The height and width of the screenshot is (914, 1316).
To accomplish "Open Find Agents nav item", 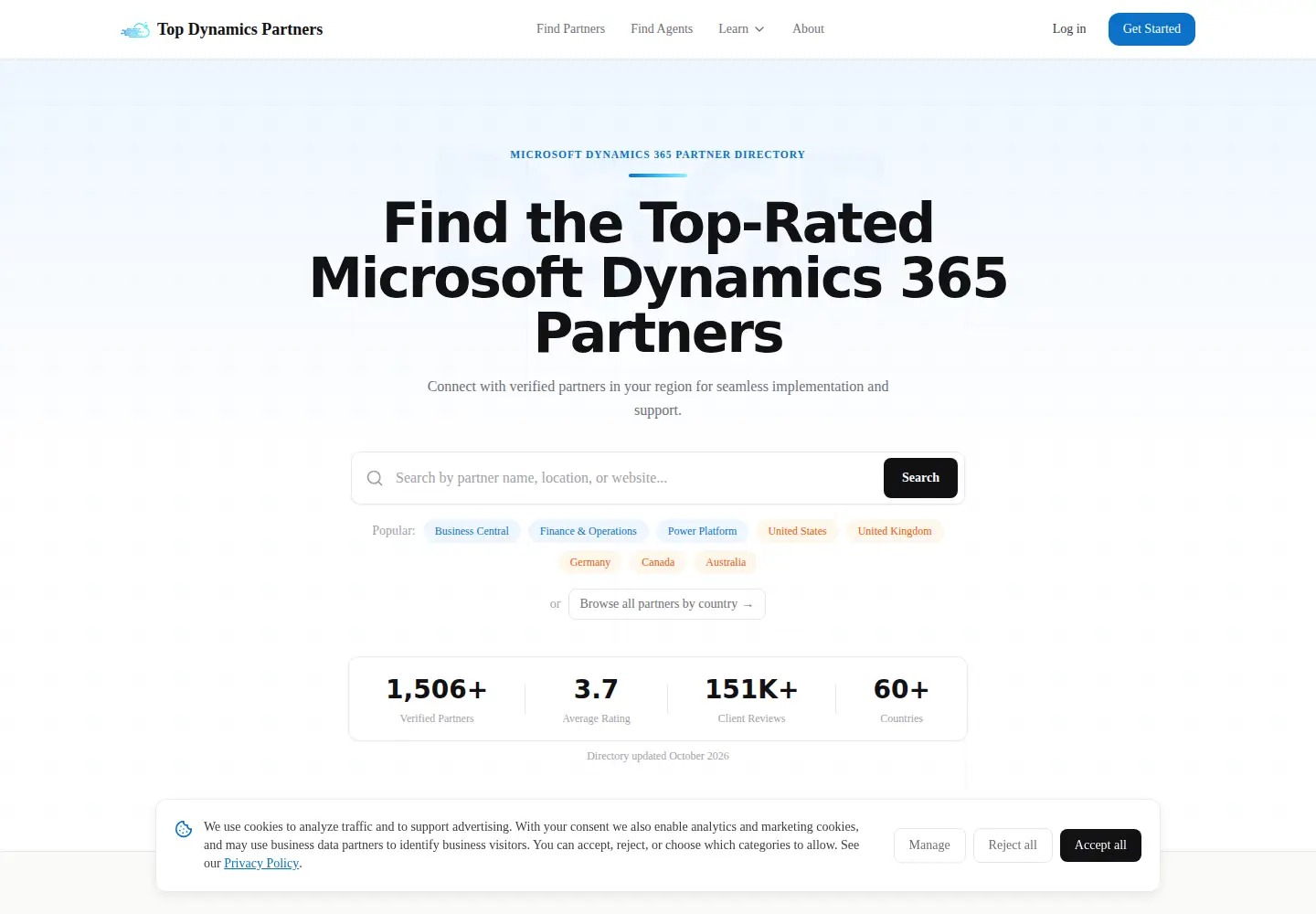I will point(662,29).
